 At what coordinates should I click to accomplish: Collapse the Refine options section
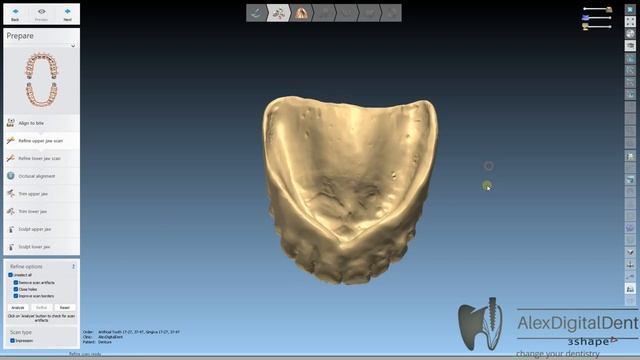73,267
